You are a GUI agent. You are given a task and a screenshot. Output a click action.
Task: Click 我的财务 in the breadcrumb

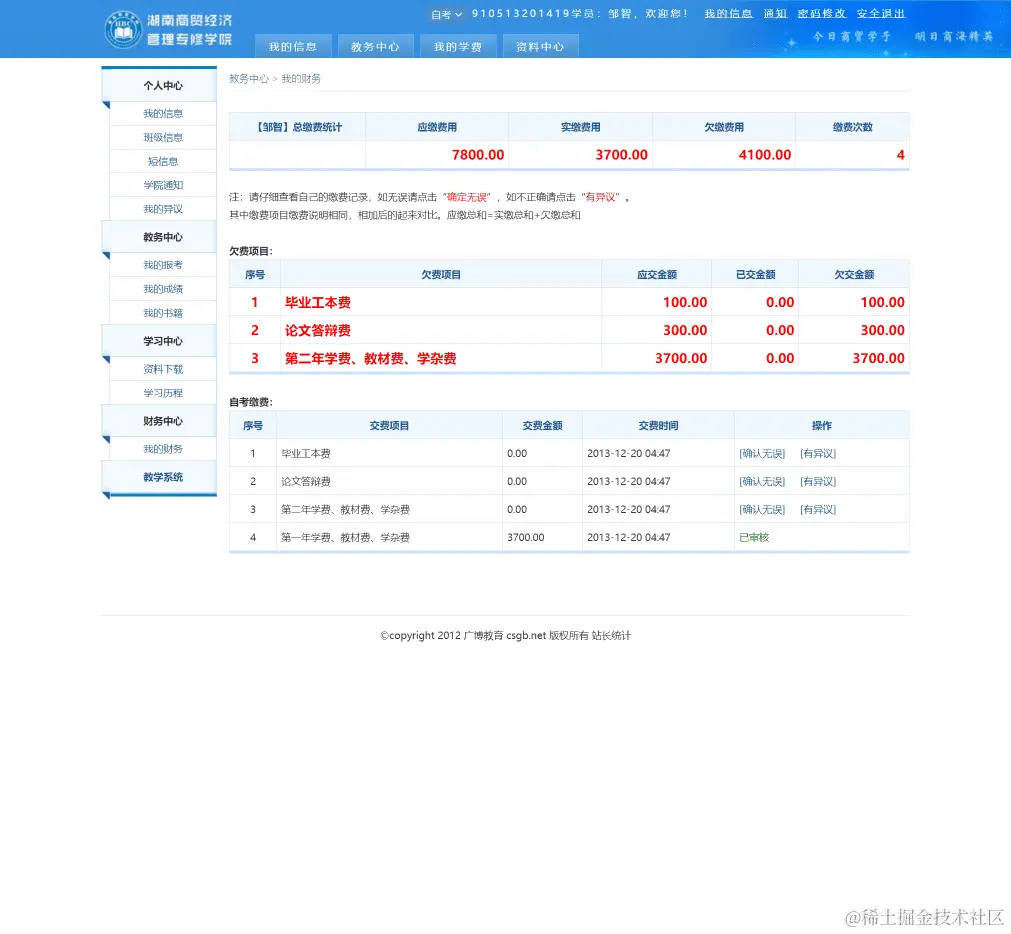[x=301, y=79]
